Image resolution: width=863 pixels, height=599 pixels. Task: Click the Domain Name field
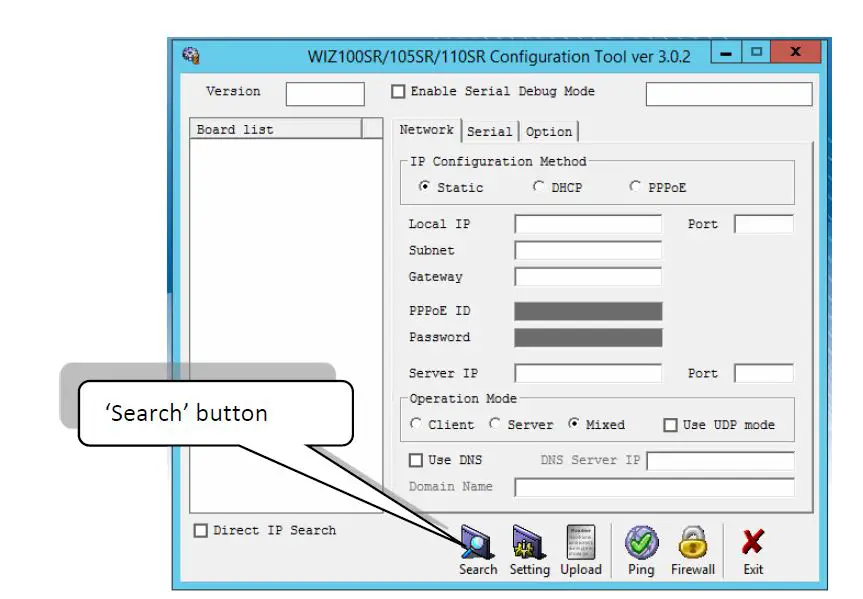point(654,487)
